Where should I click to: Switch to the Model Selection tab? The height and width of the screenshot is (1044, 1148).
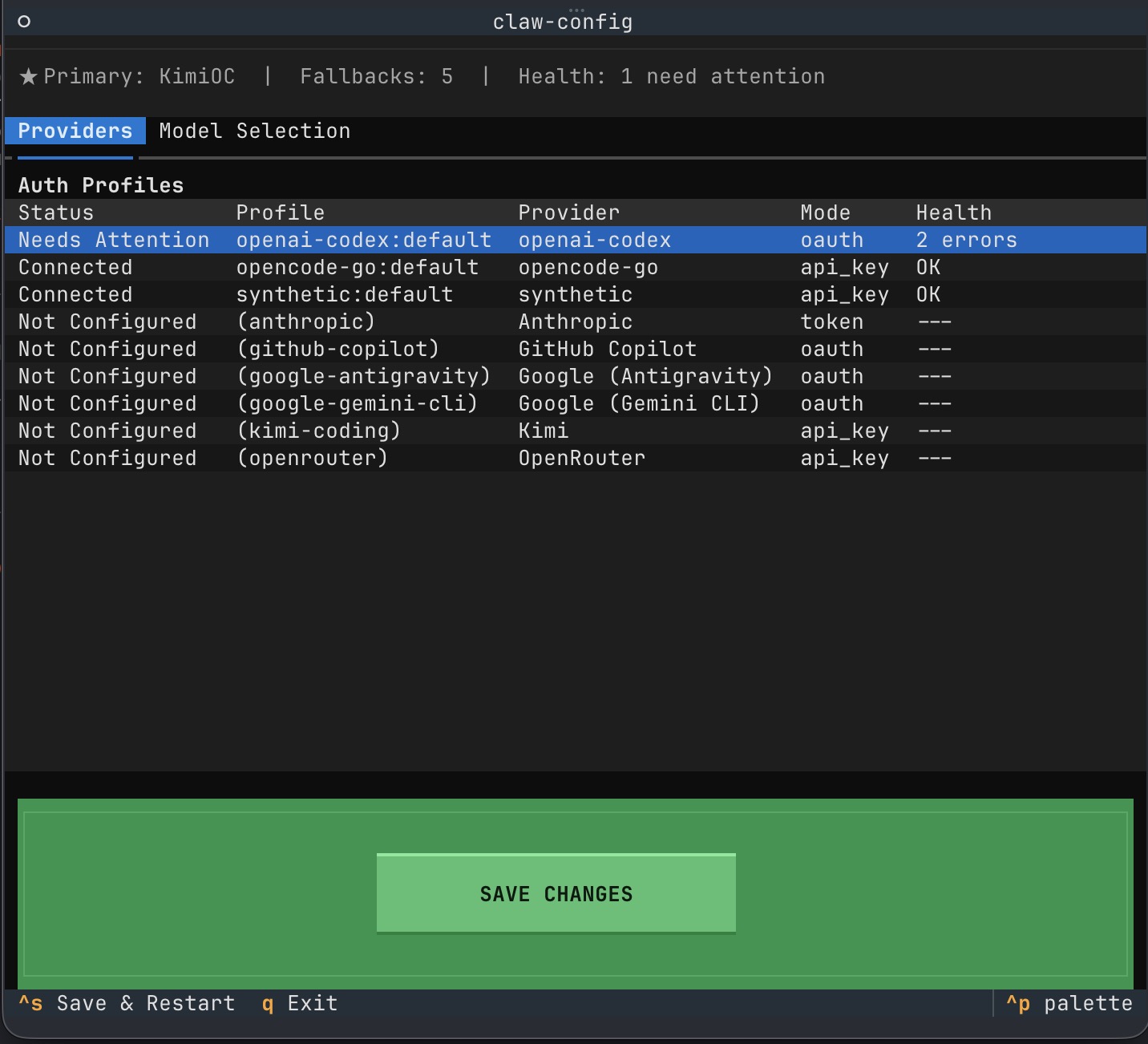pyautogui.click(x=254, y=131)
